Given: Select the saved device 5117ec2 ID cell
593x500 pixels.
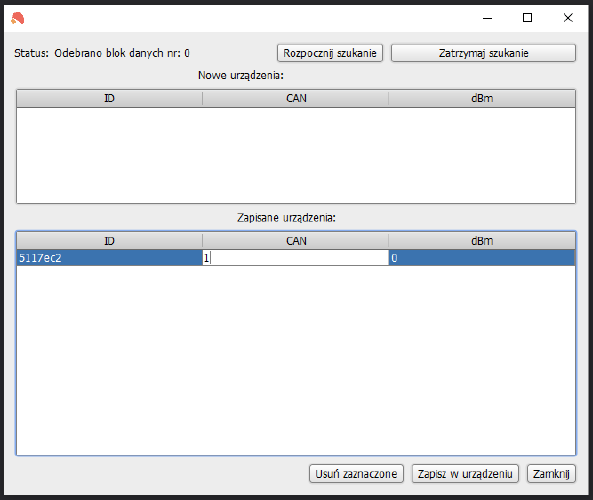Looking at the screenshot, I should point(109,258).
